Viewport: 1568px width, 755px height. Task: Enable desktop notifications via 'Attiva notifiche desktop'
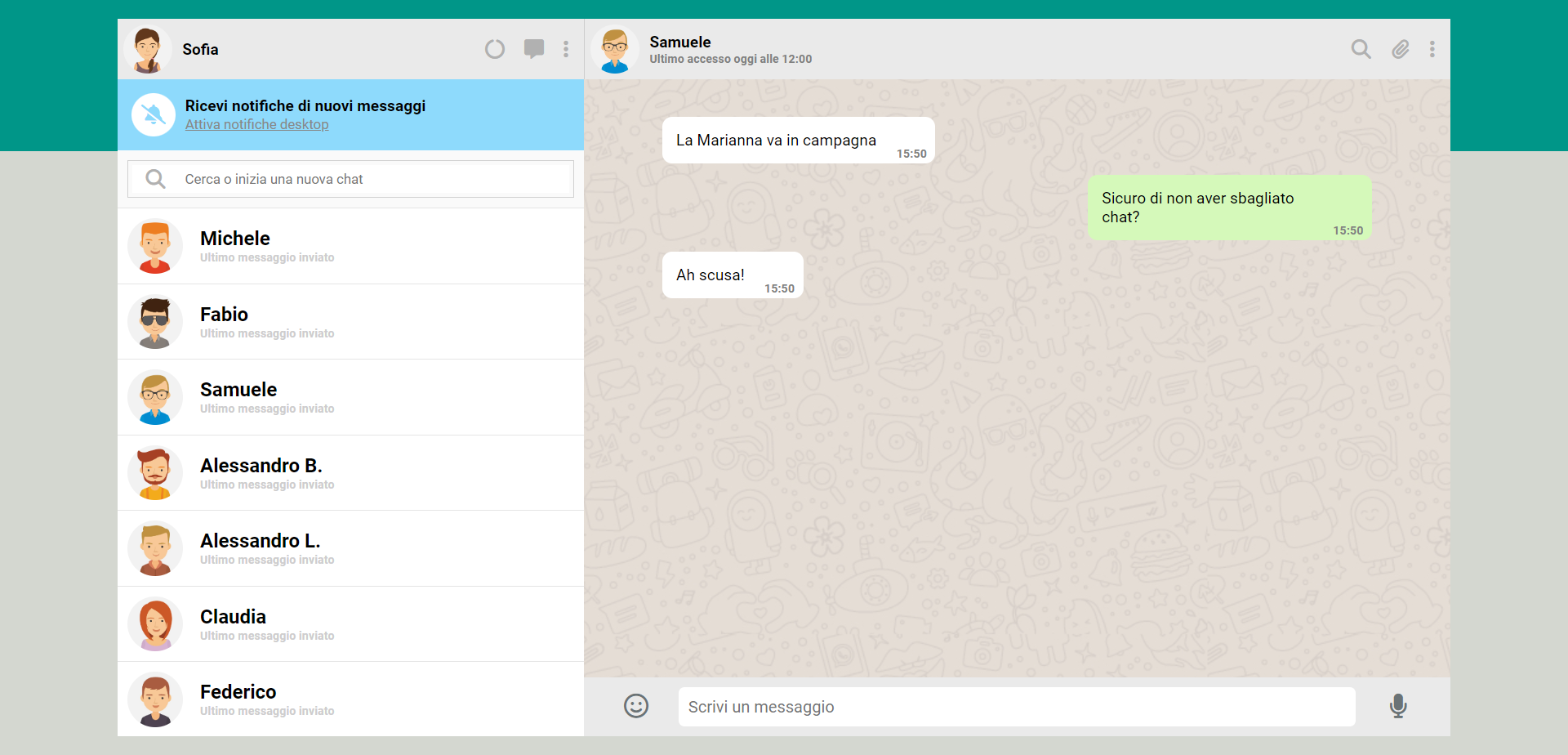point(256,124)
